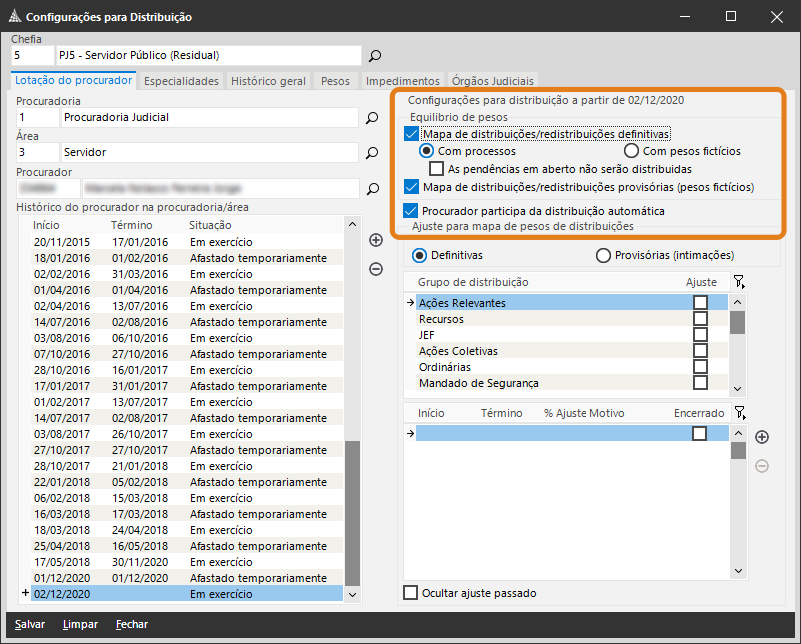Open the Impedimentos tab
This screenshot has width=801, height=644.
[x=402, y=81]
